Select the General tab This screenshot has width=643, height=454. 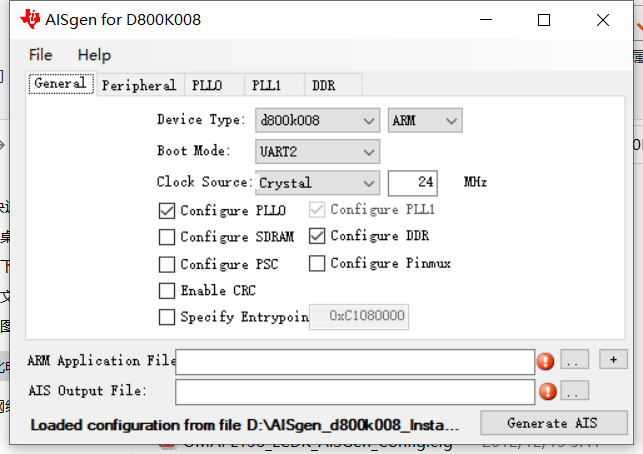coord(61,83)
